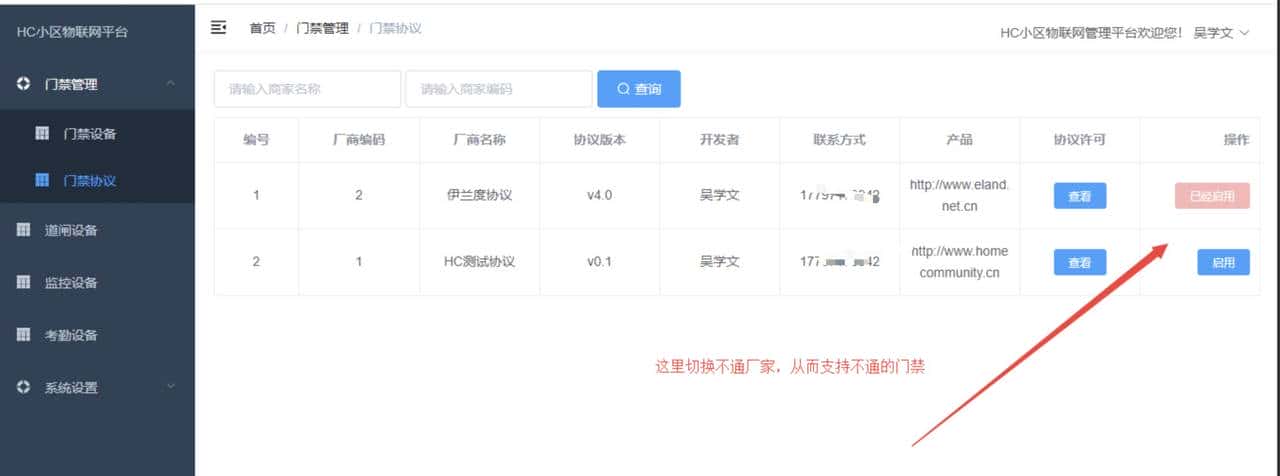Screen dimensions: 1280x476
Task: Click 门禁协议 breadcrumb item
Action: (395, 28)
